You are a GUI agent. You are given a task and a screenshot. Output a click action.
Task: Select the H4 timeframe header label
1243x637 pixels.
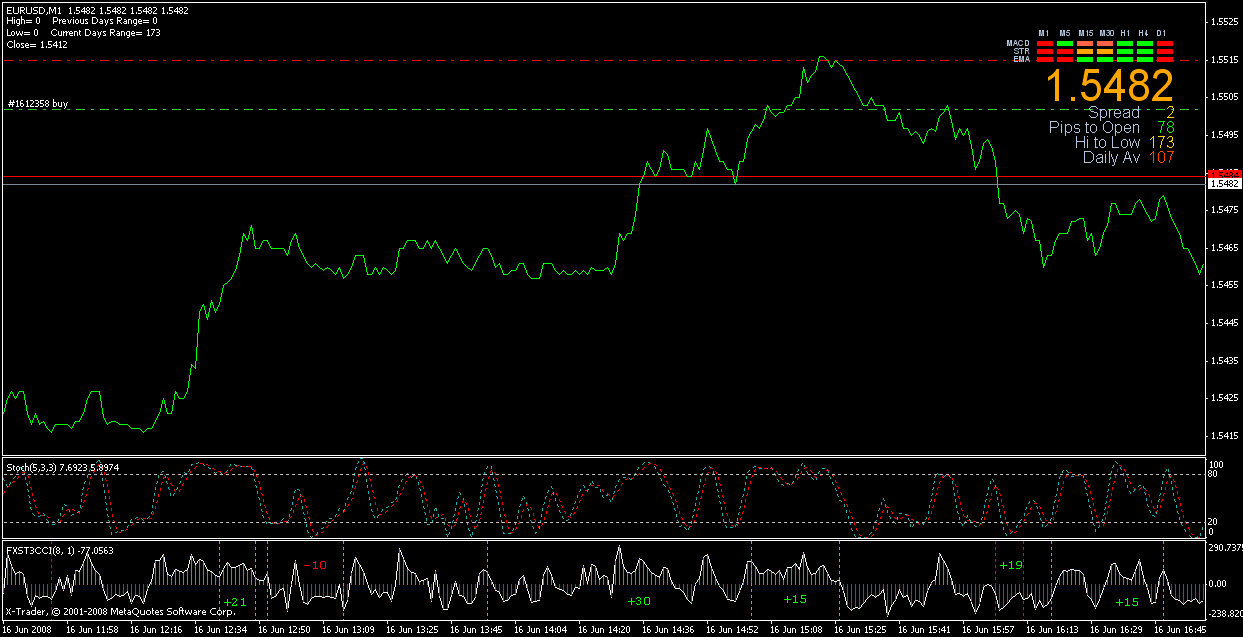(1143, 33)
